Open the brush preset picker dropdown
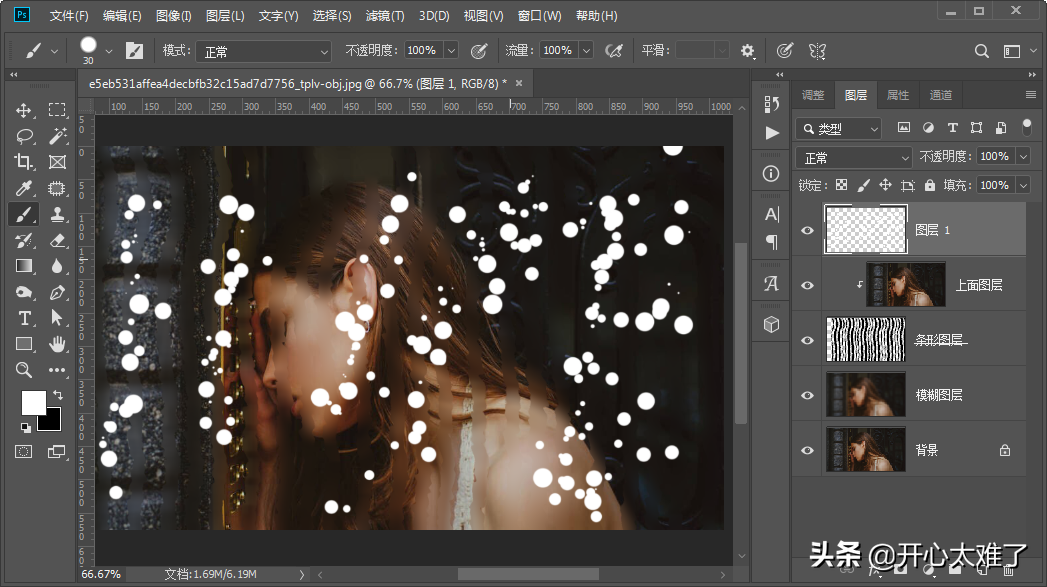Image resolution: width=1047 pixels, height=587 pixels. [108, 51]
